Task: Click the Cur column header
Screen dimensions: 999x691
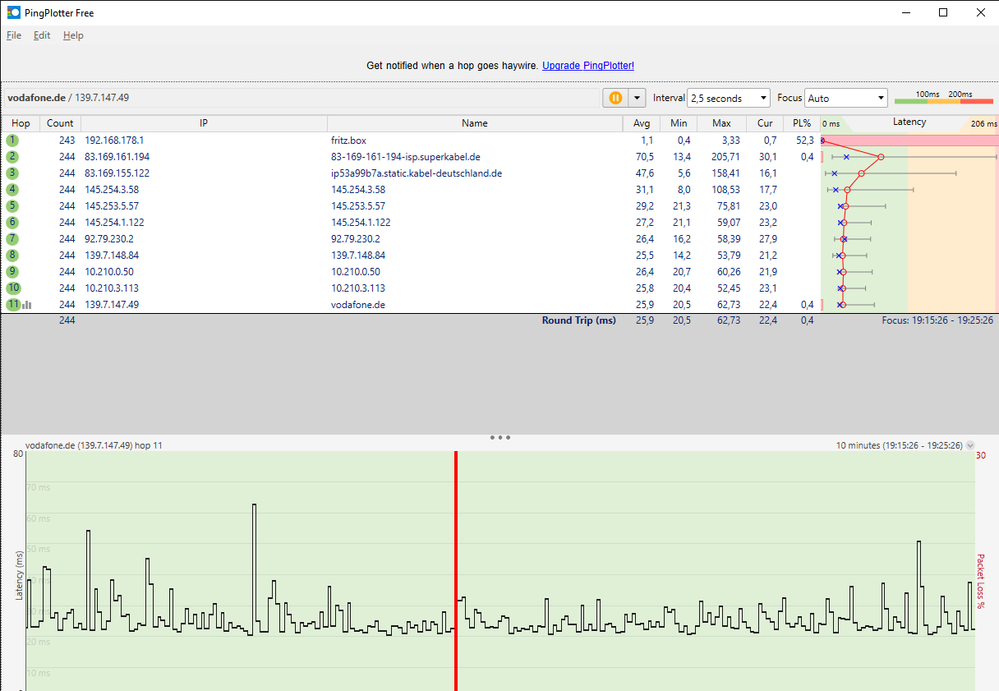Action: pyautogui.click(x=765, y=124)
